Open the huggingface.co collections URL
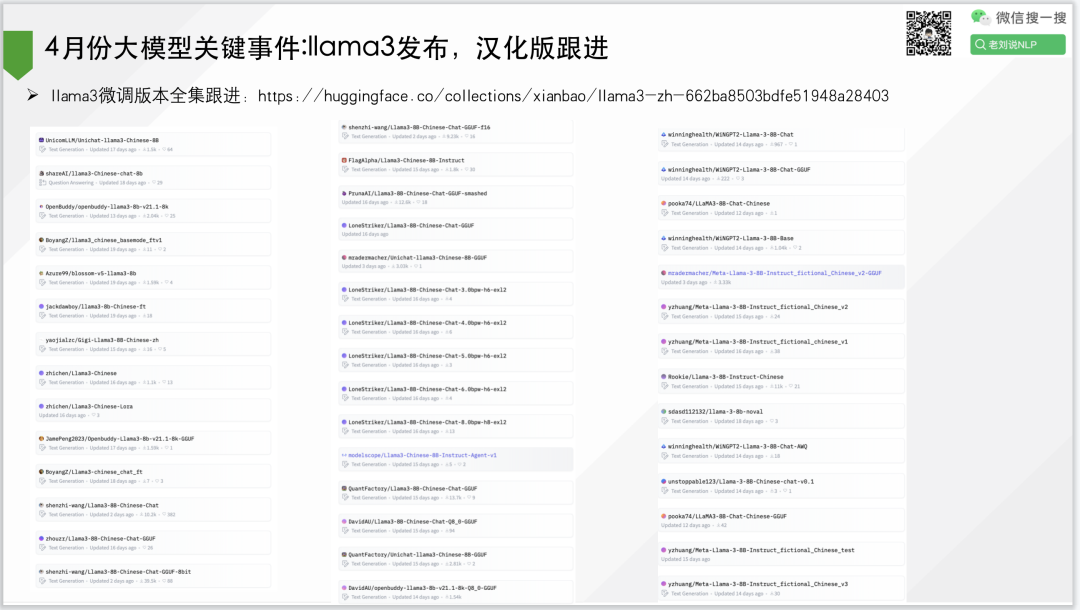This screenshot has width=1080, height=610. point(573,96)
